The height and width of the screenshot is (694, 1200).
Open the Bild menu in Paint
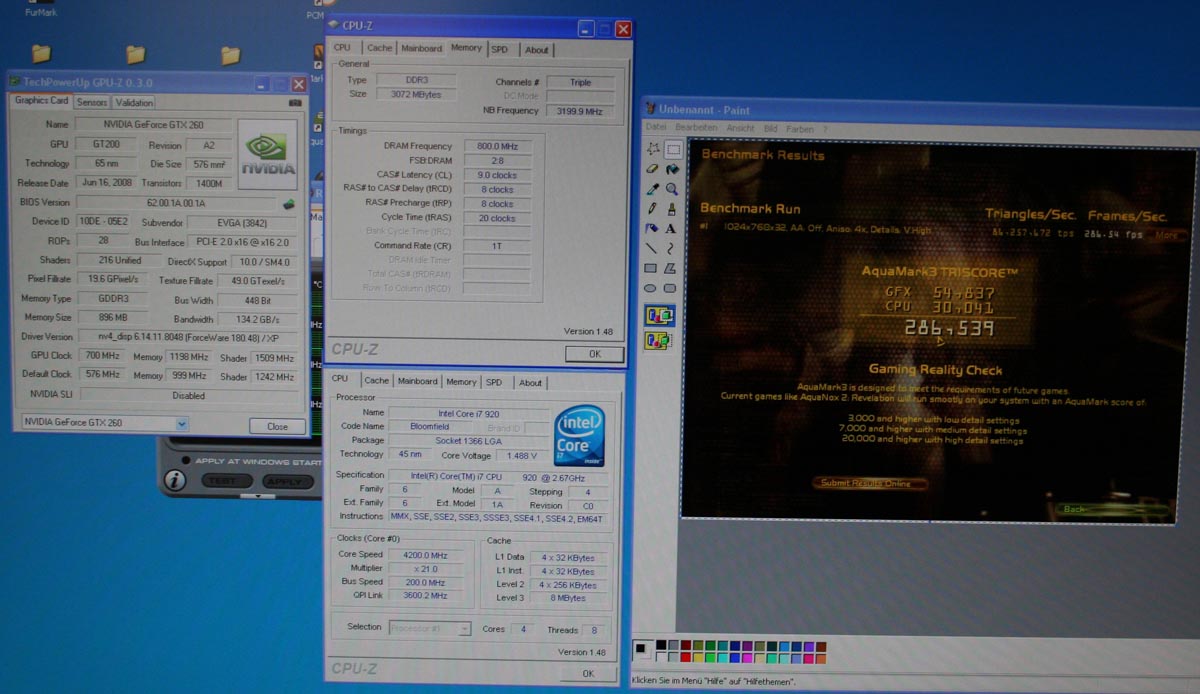[771, 129]
